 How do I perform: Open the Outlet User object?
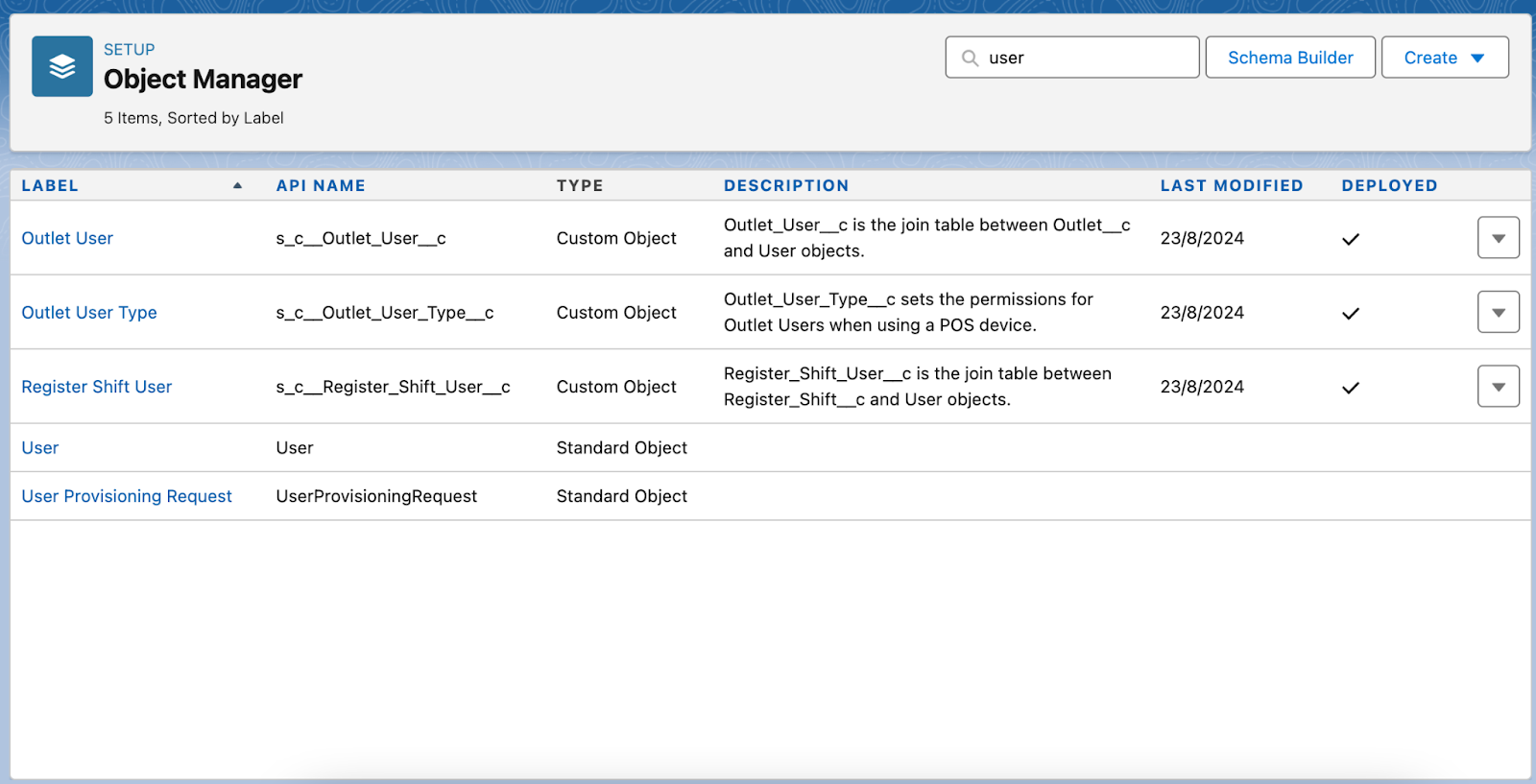(x=67, y=238)
